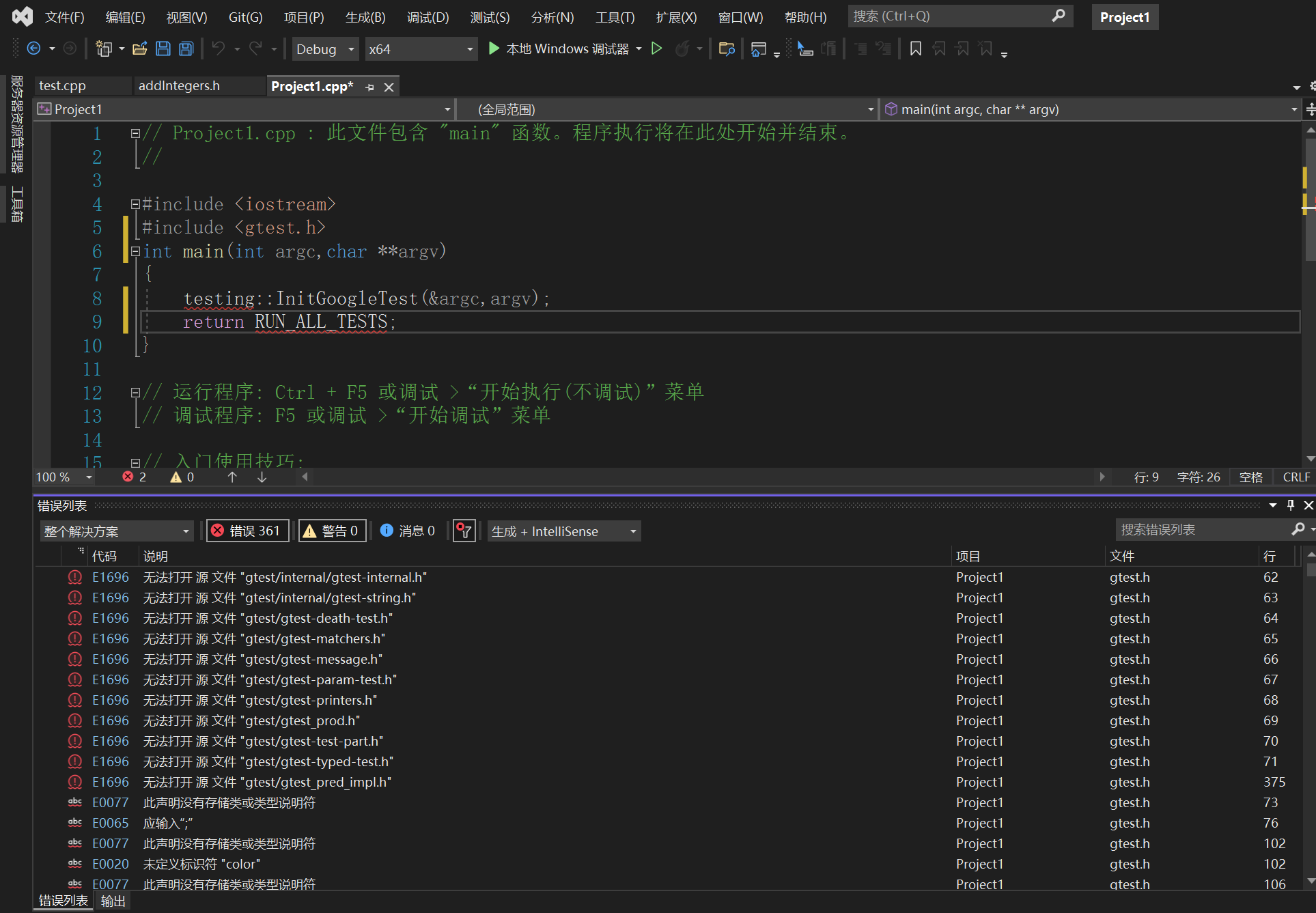Save the current file with the disk icon

point(163,48)
